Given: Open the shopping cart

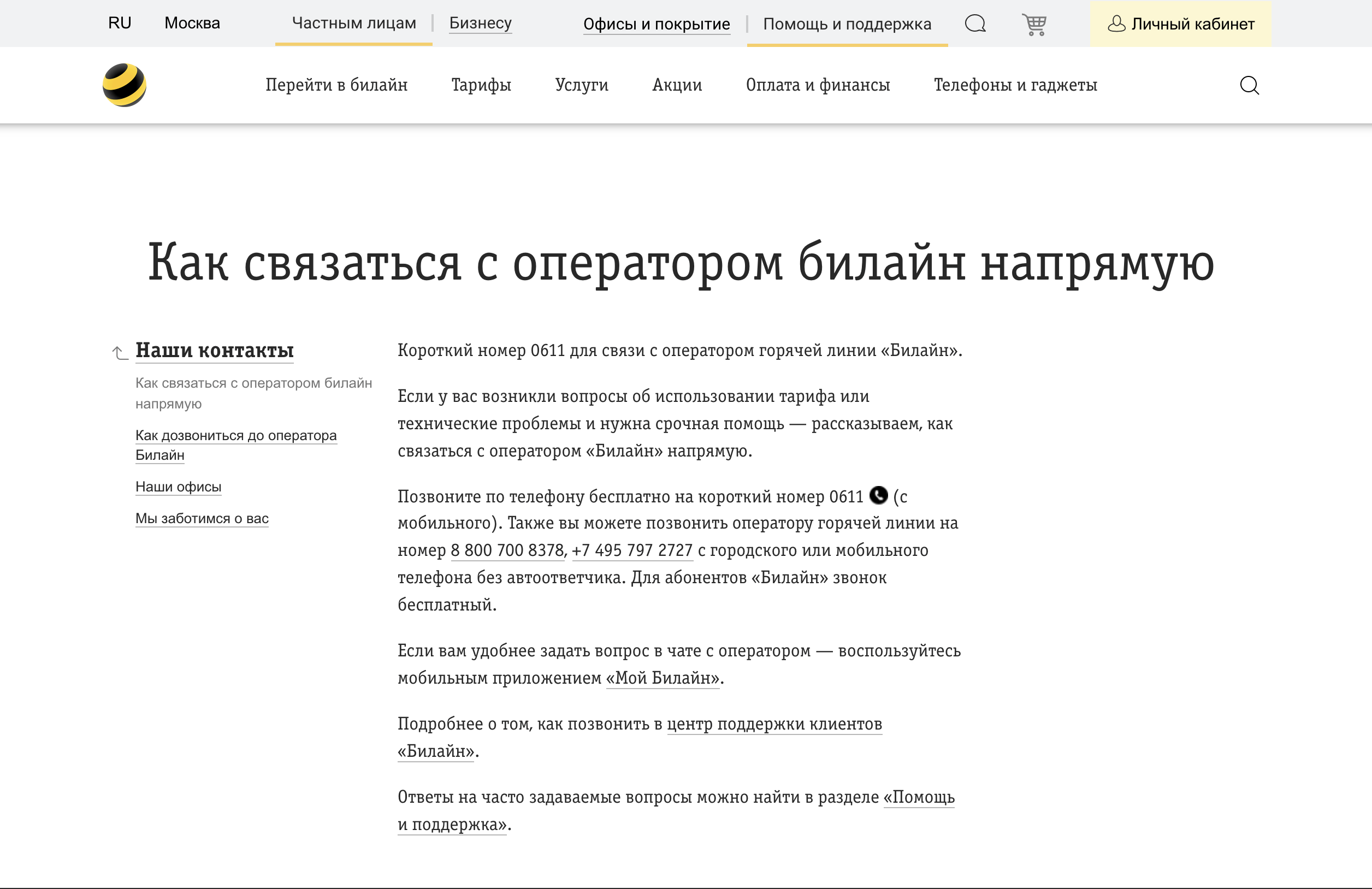Looking at the screenshot, I should pos(1035,24).
